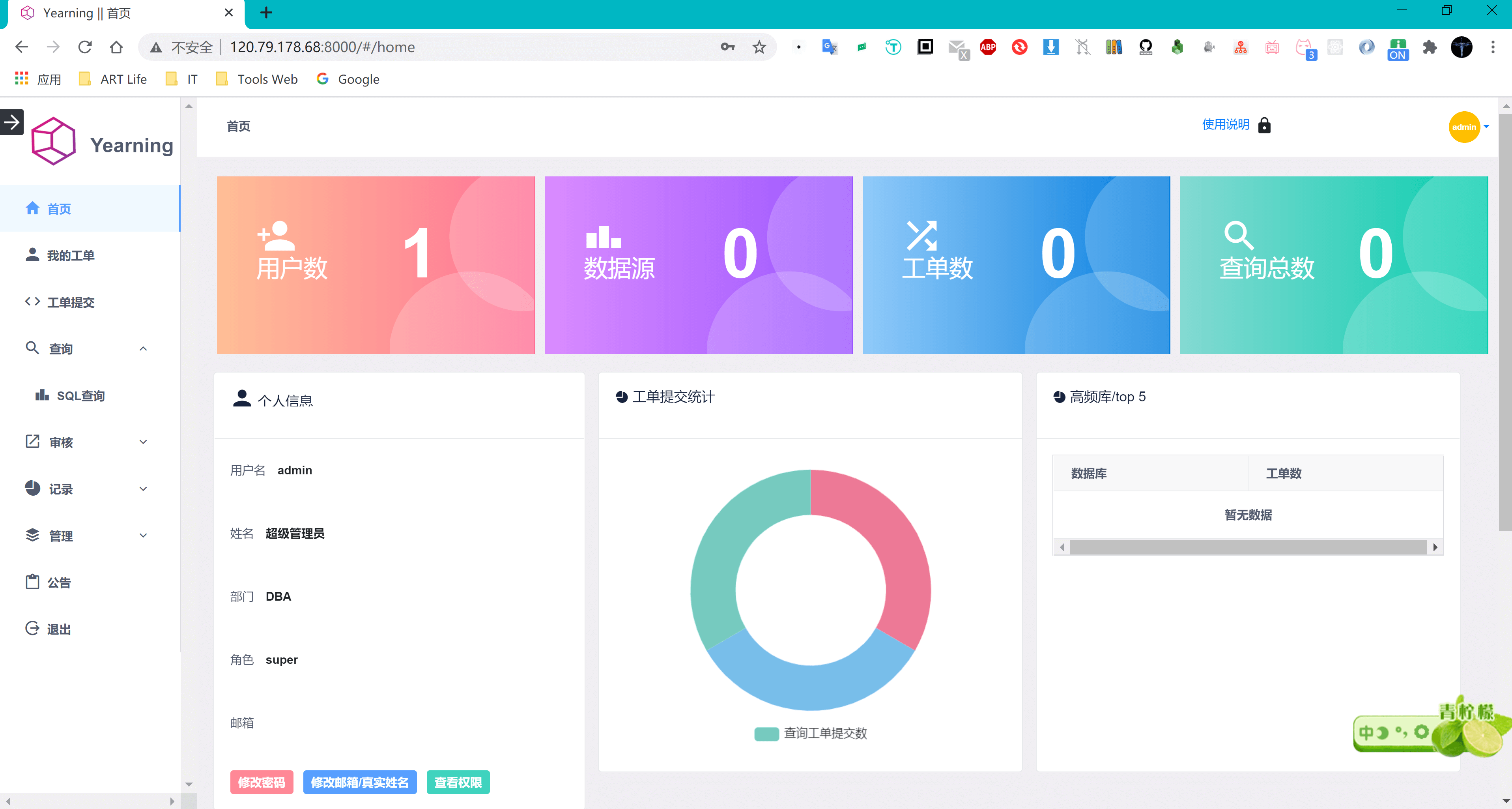Toggle the 查询工单提交数 chart legend item
1512x809 pixels.
811,733
